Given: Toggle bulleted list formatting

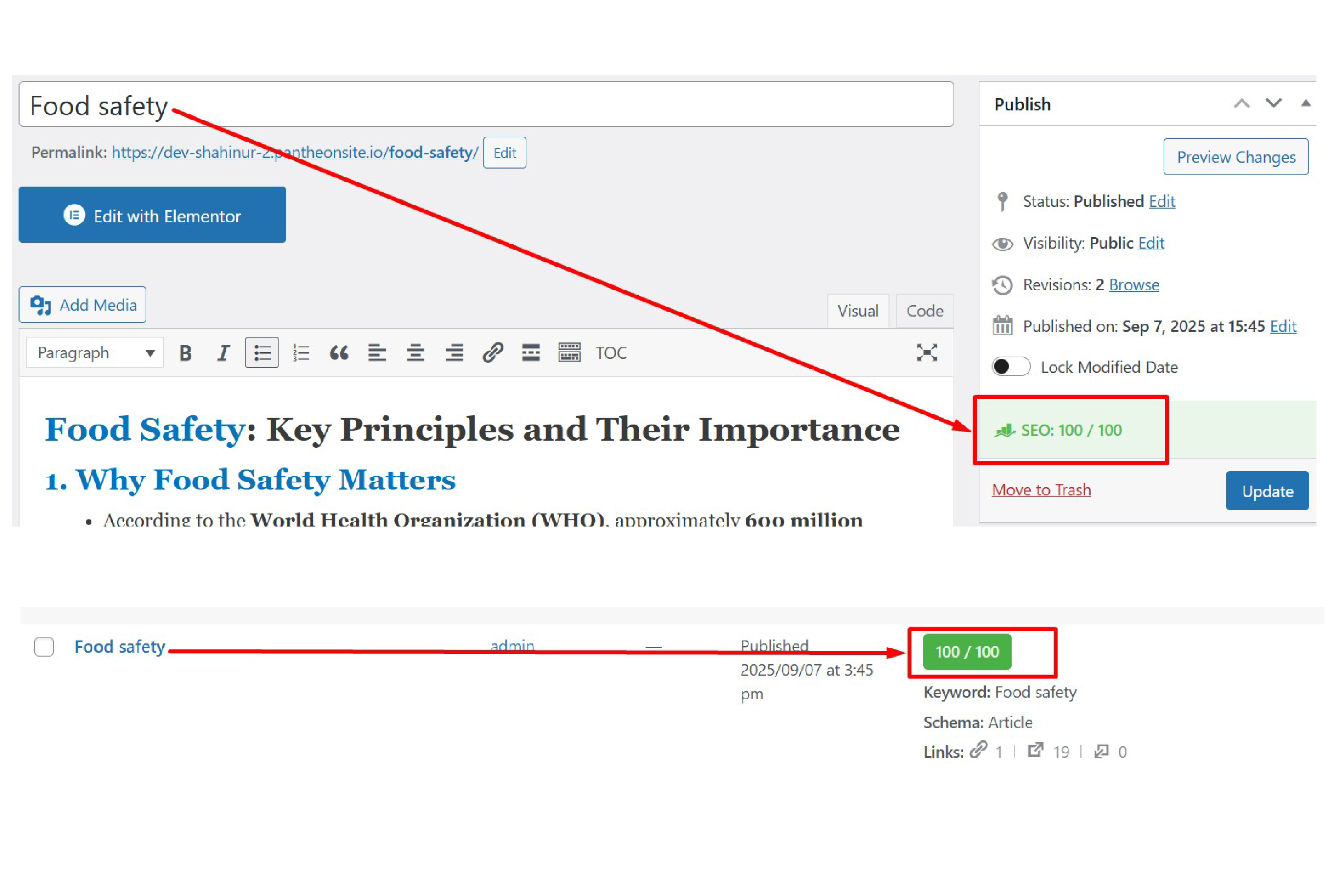Looking at the screenshot, I should pos(262,353).
